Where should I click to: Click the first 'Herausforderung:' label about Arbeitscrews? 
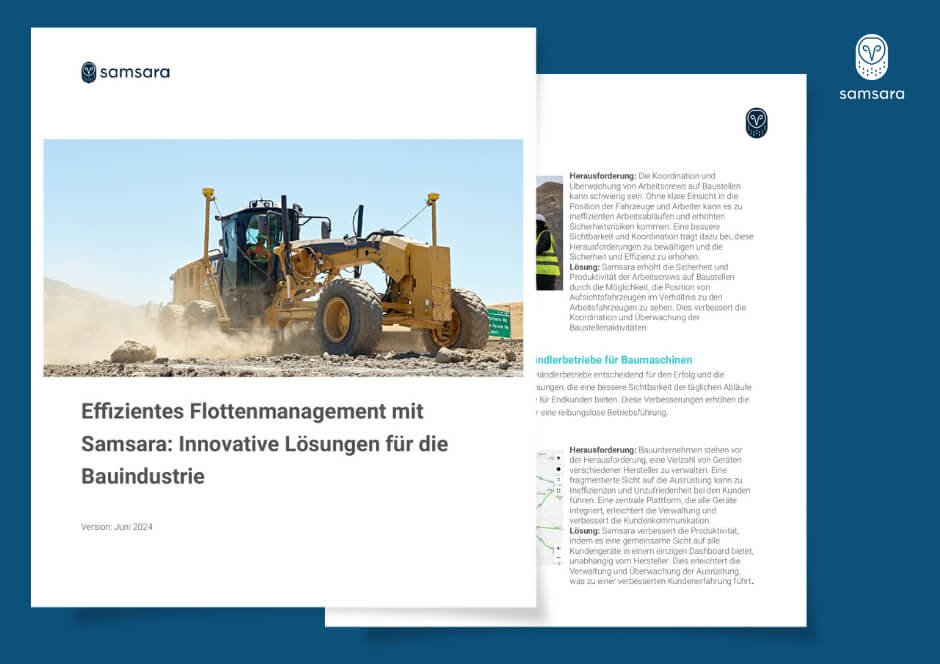coord(602,176)
